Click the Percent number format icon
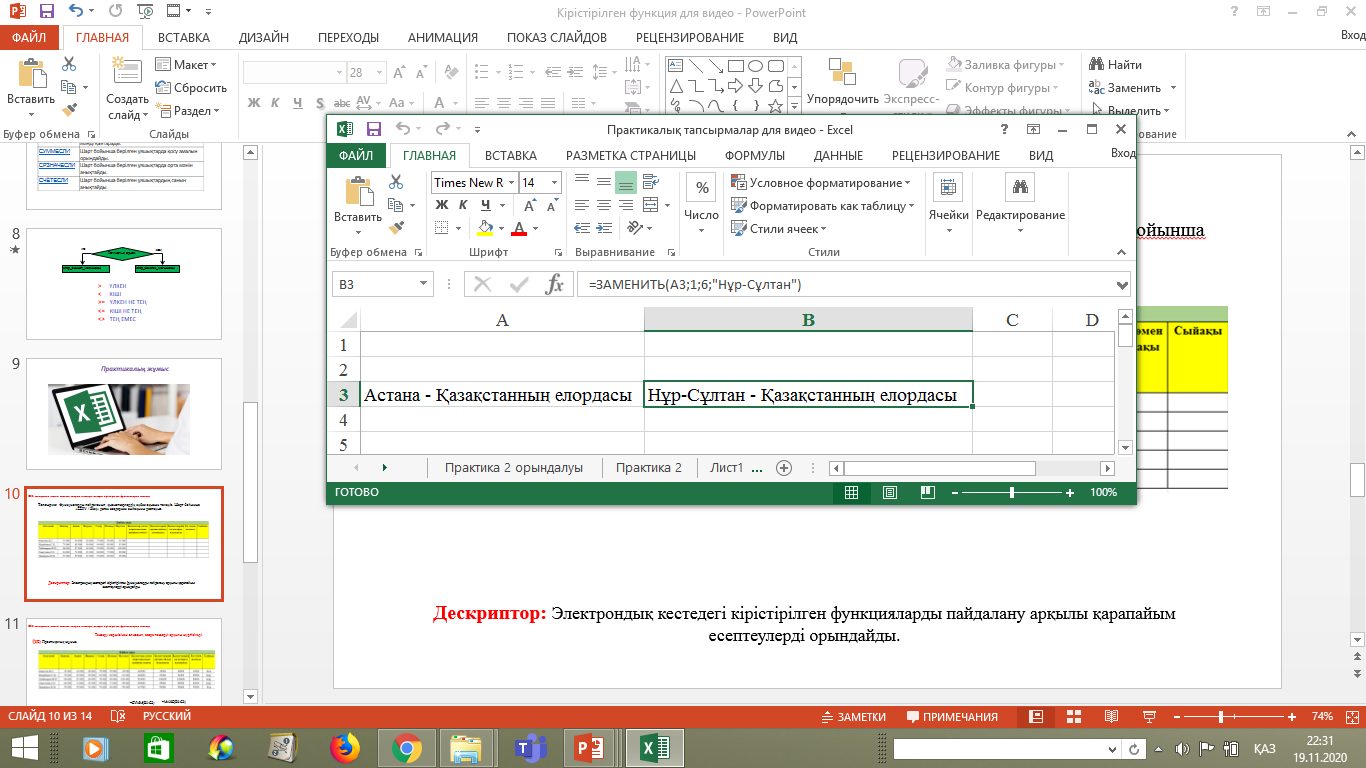The image size is (1366, 768). point(702,189)
